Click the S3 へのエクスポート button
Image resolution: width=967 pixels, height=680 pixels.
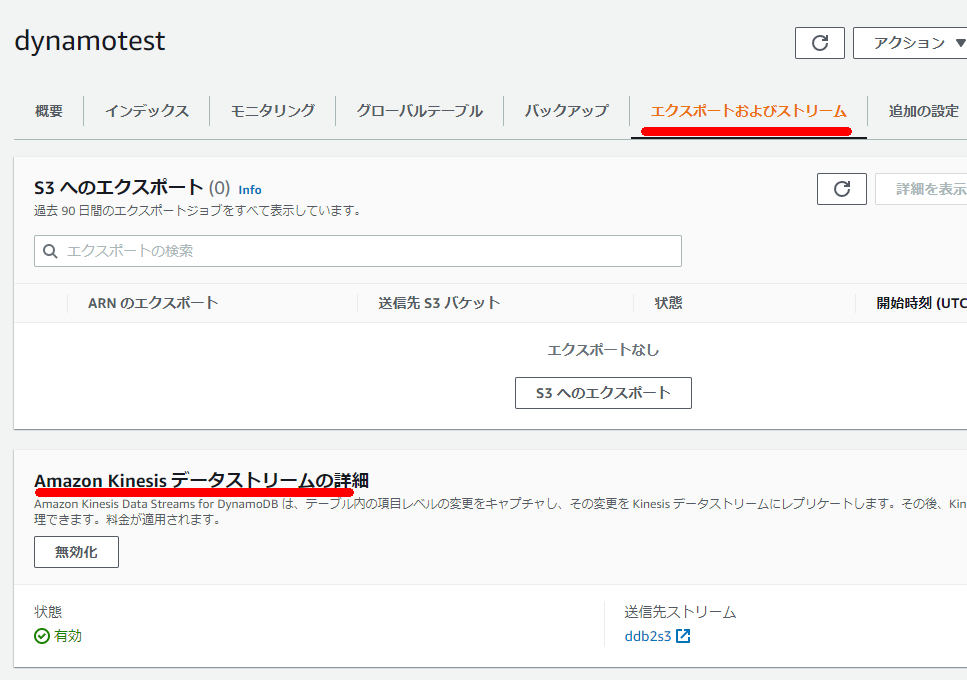point(603,393)
